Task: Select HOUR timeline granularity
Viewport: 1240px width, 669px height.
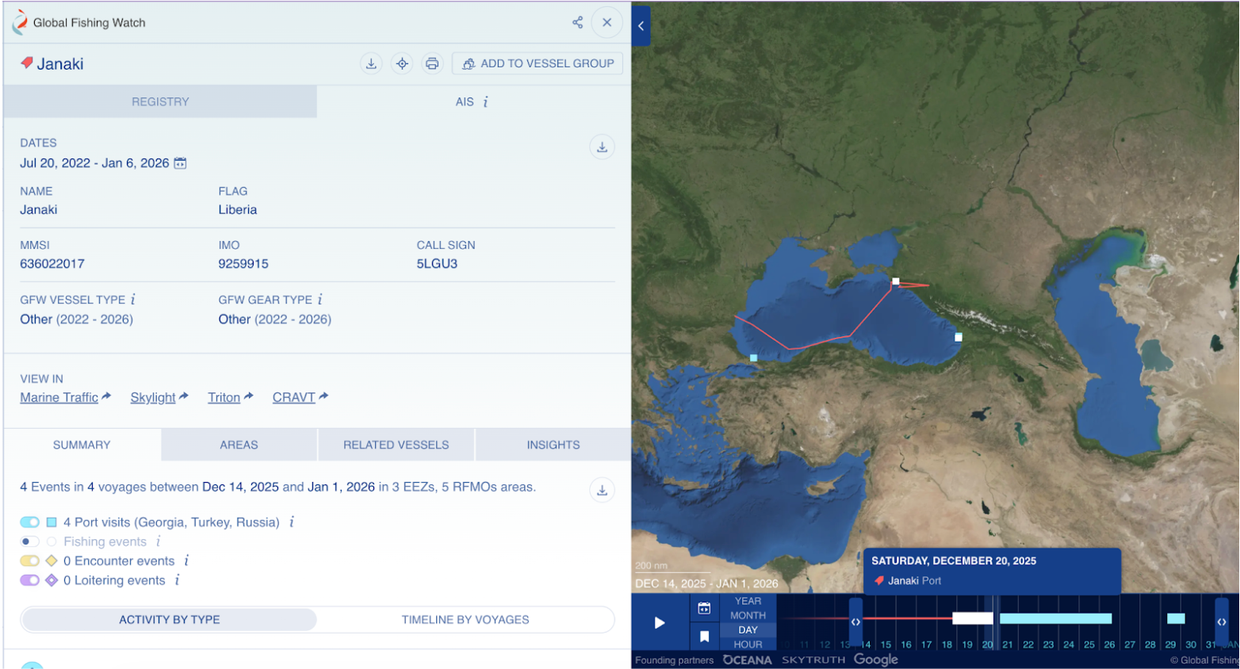Action: coord(748,645)
